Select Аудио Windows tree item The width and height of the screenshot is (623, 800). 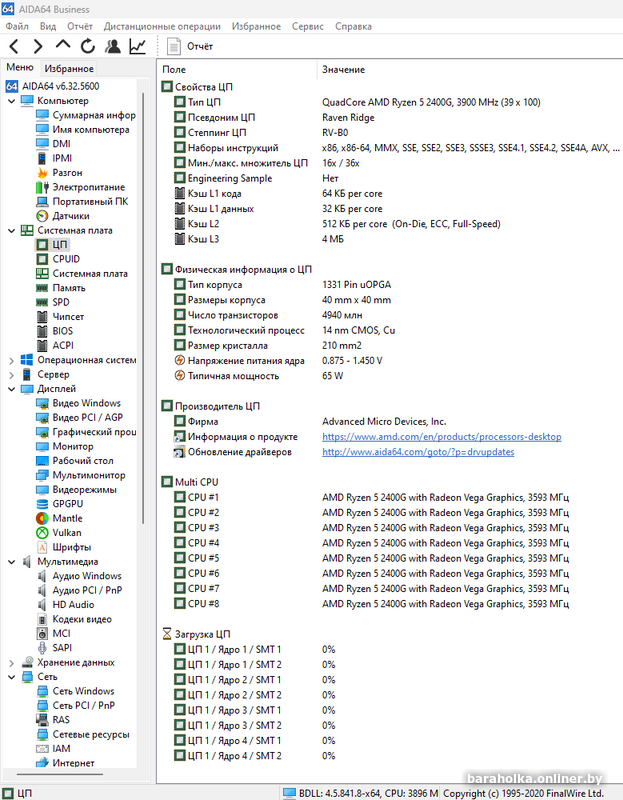(79, 576)
